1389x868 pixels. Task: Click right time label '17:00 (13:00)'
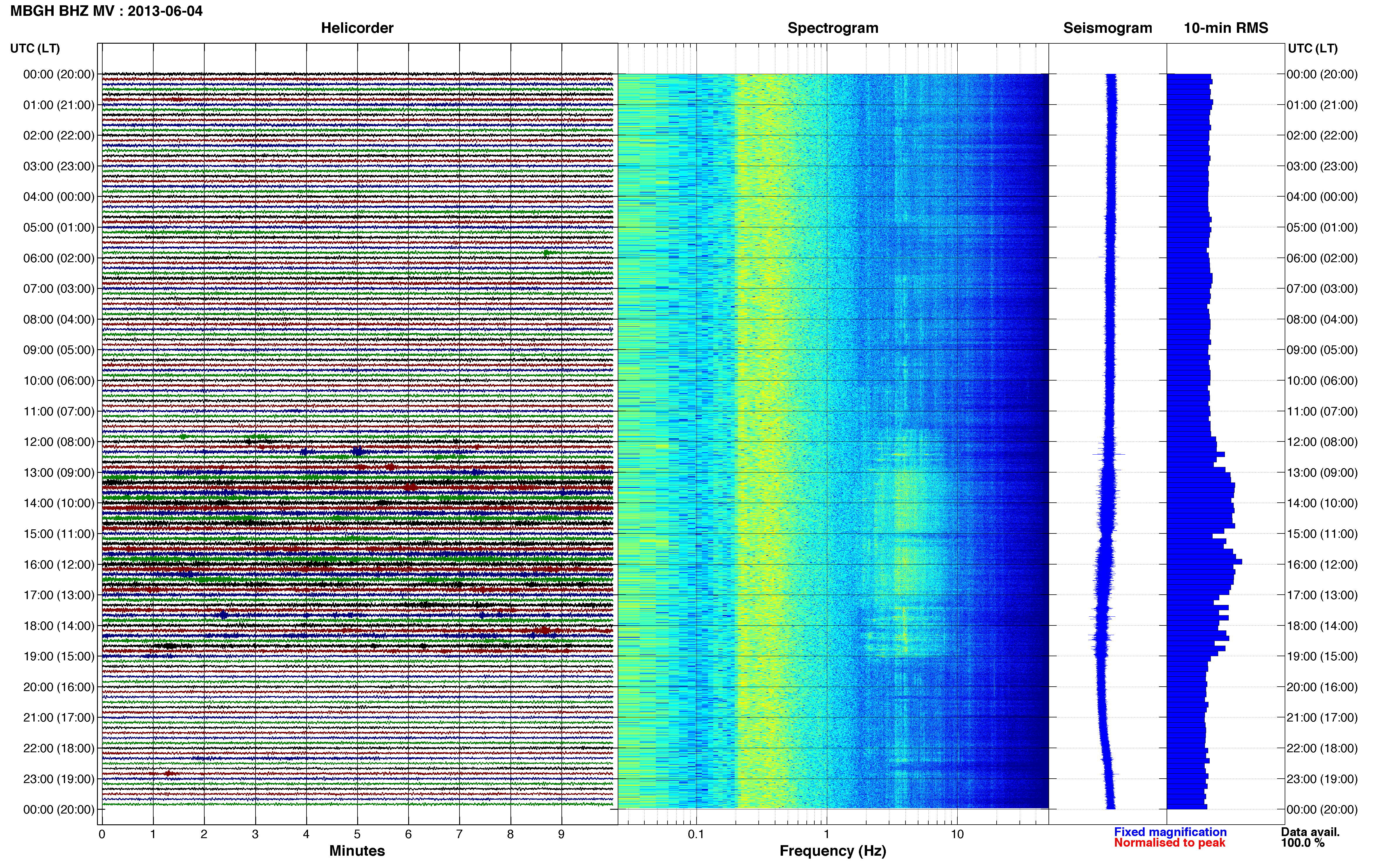click(x=1322, y=595)
